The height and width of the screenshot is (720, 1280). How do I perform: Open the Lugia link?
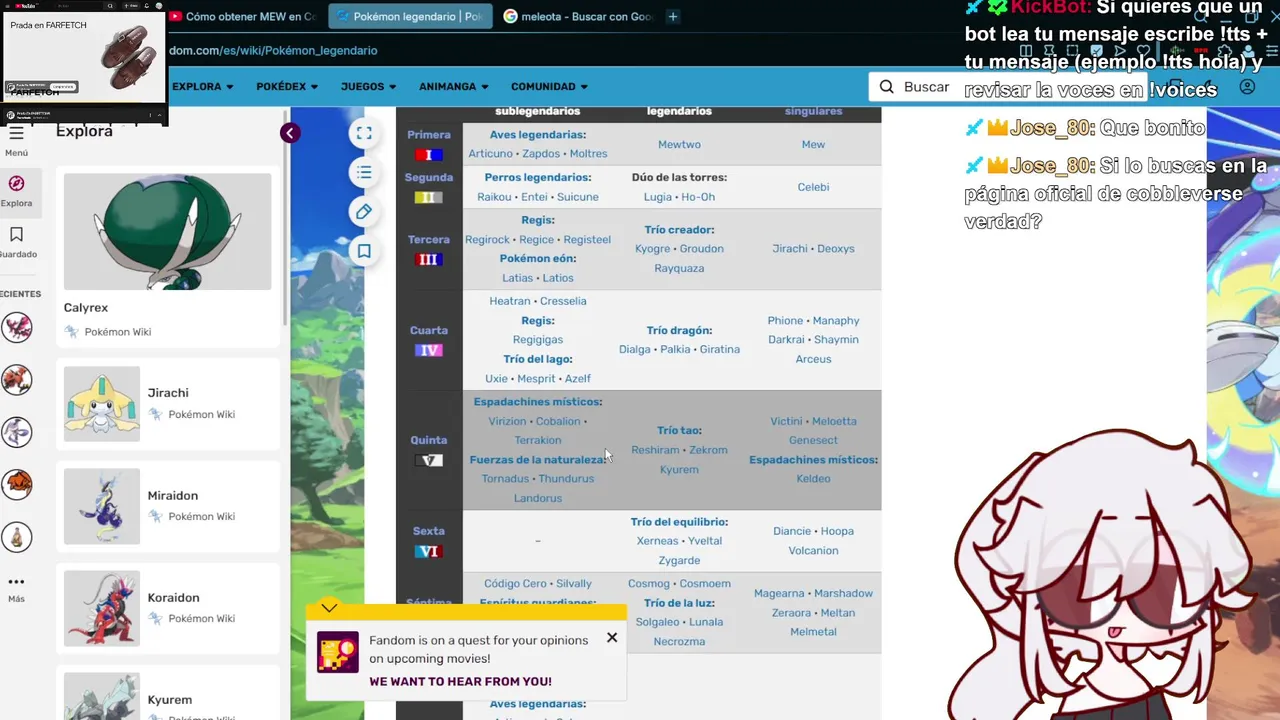click(x=658, y=197)
